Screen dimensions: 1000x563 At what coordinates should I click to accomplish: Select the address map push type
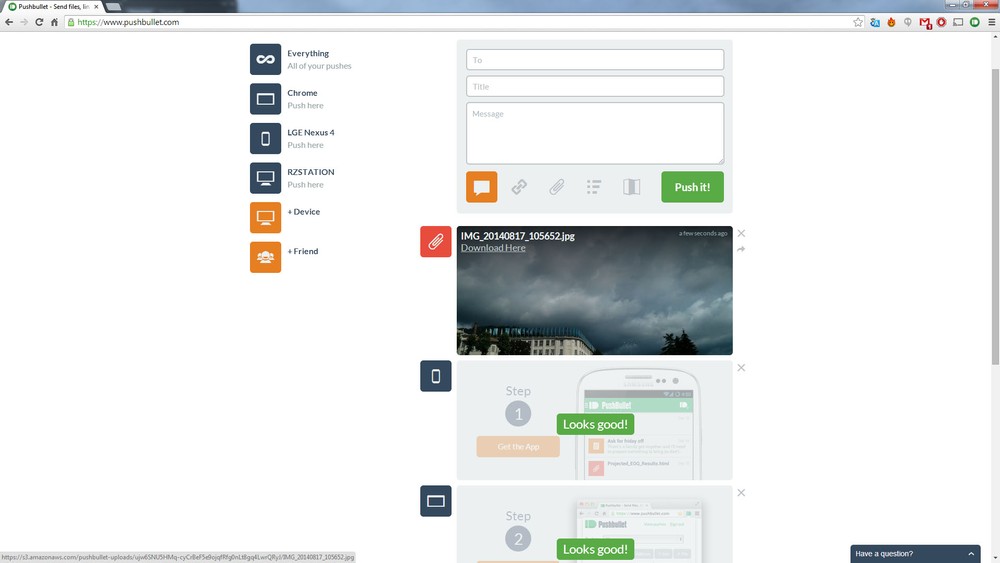pyautogui.click(x=631, y=187)
